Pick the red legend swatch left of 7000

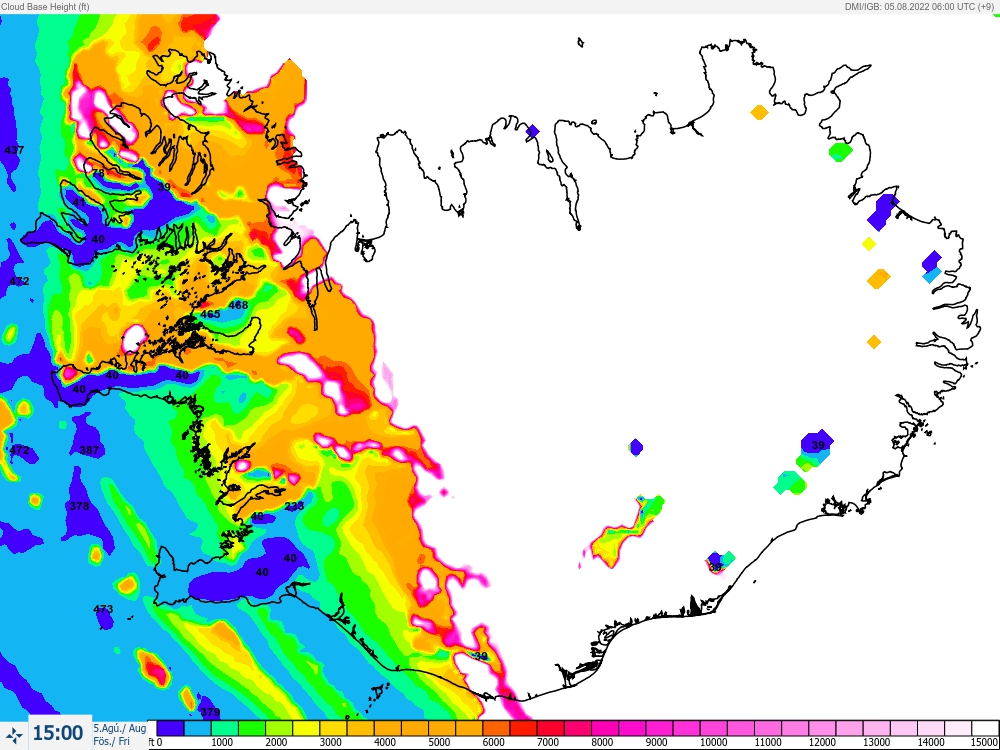523,728
